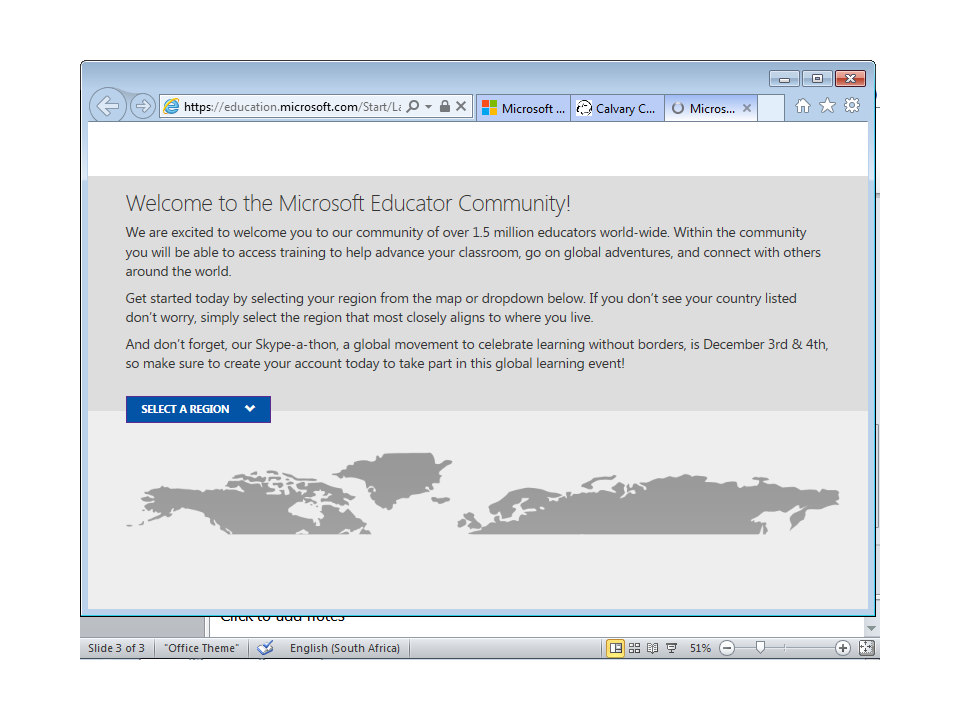View favorites with the star icon
960x720 pixels.
point(827,105)
